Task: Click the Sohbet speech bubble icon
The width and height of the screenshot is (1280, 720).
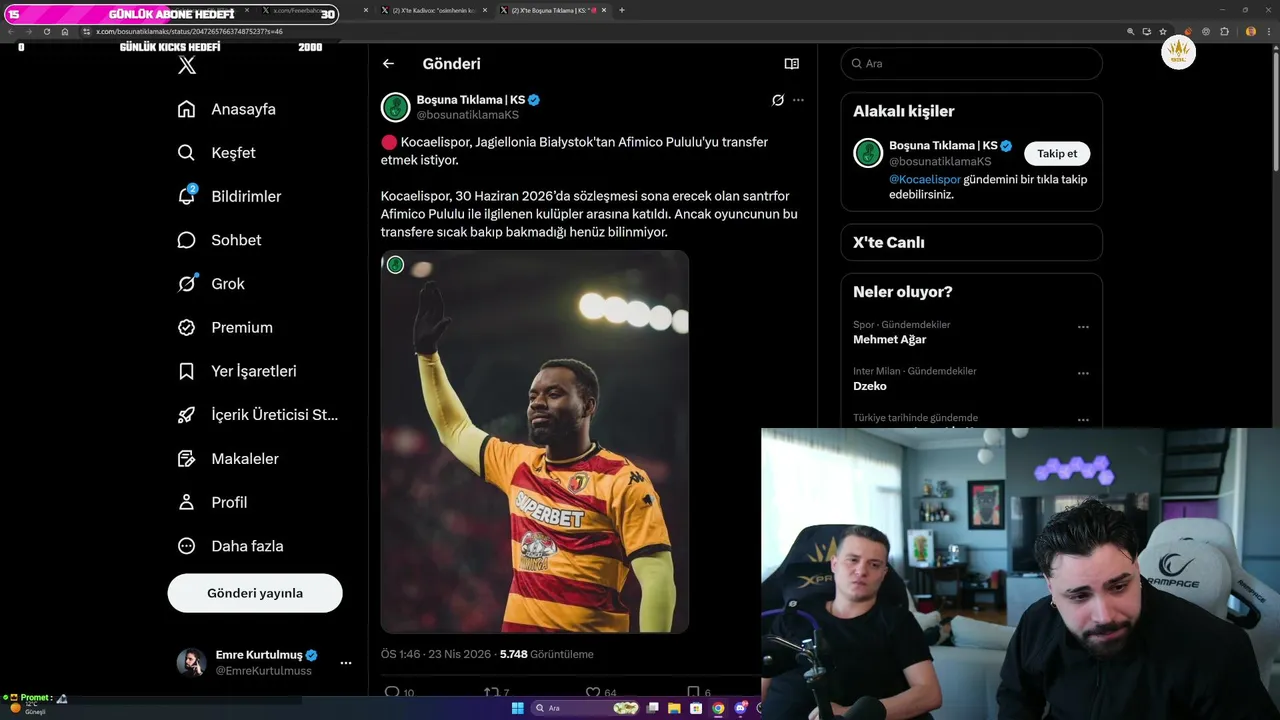Action: pyautogui.click(x=186, y=240)
